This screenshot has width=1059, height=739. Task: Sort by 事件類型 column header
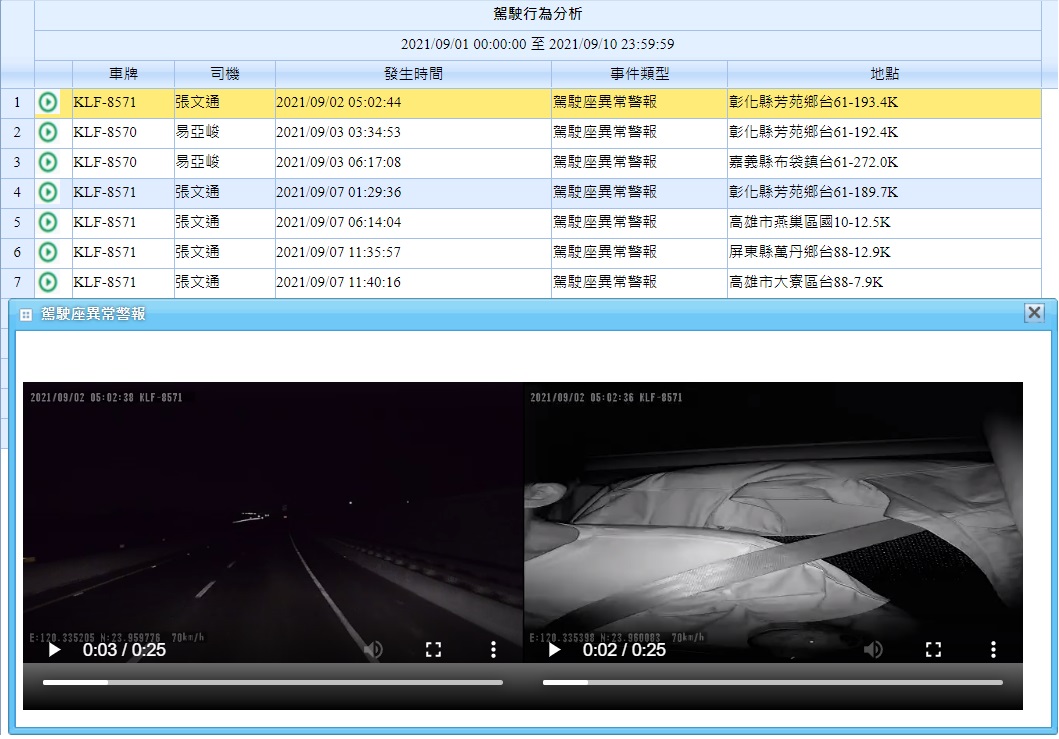pyautogui.click(x=640, y=74)
